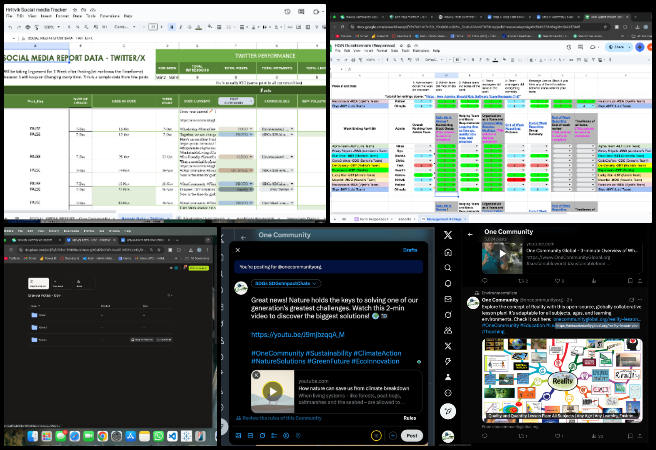Star the Social Media Tracker document
This screenshot has width=656, height=450.
click(75, 9)
